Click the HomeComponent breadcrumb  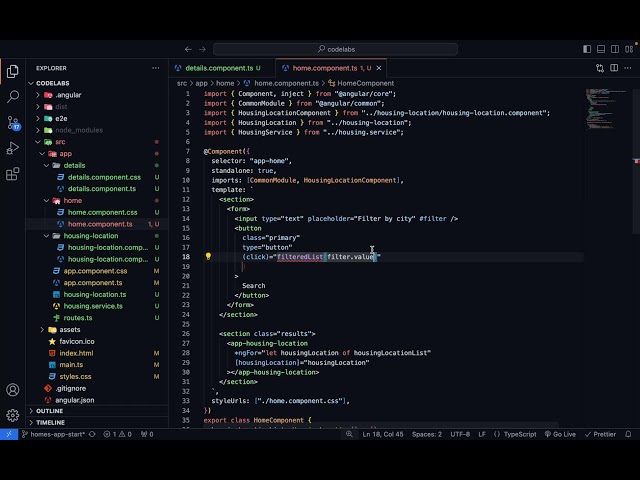(361, 83)
